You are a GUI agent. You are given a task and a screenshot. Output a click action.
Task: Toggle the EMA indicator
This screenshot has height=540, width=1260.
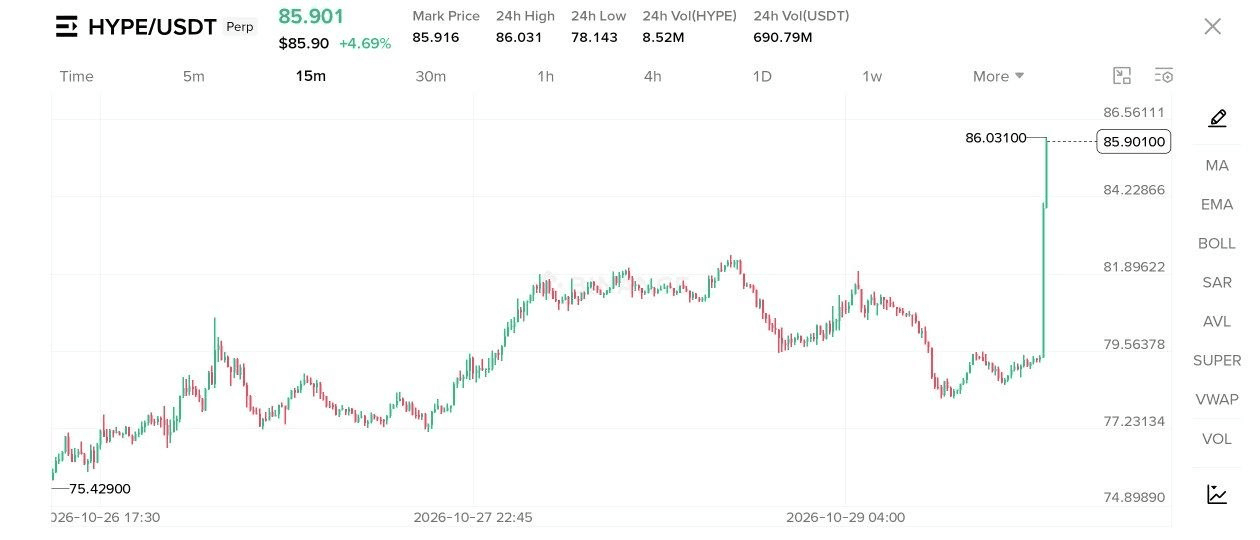click(x=1217, y=205)
